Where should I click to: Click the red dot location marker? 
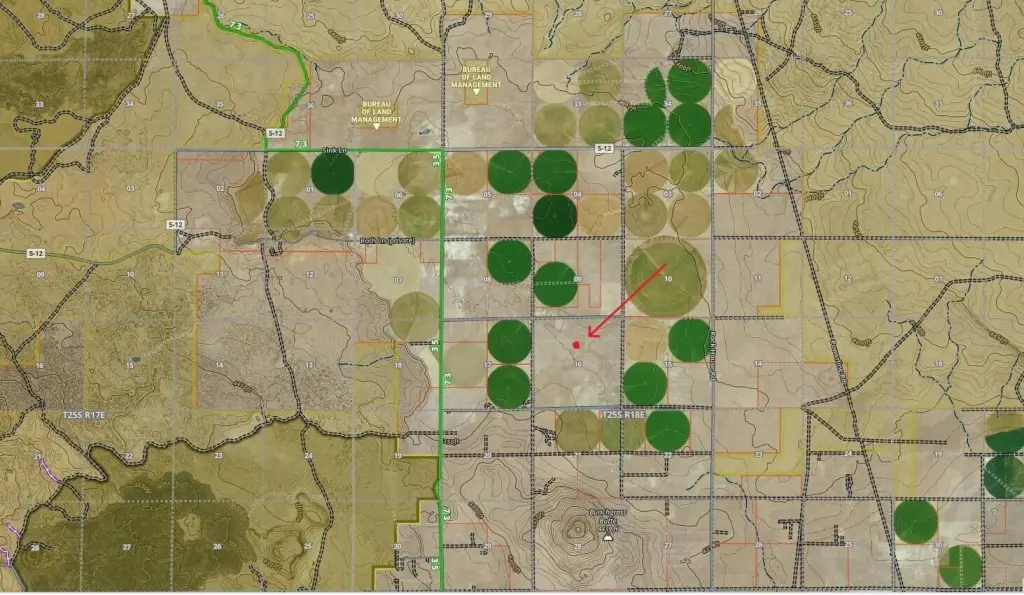click(577, 345)
